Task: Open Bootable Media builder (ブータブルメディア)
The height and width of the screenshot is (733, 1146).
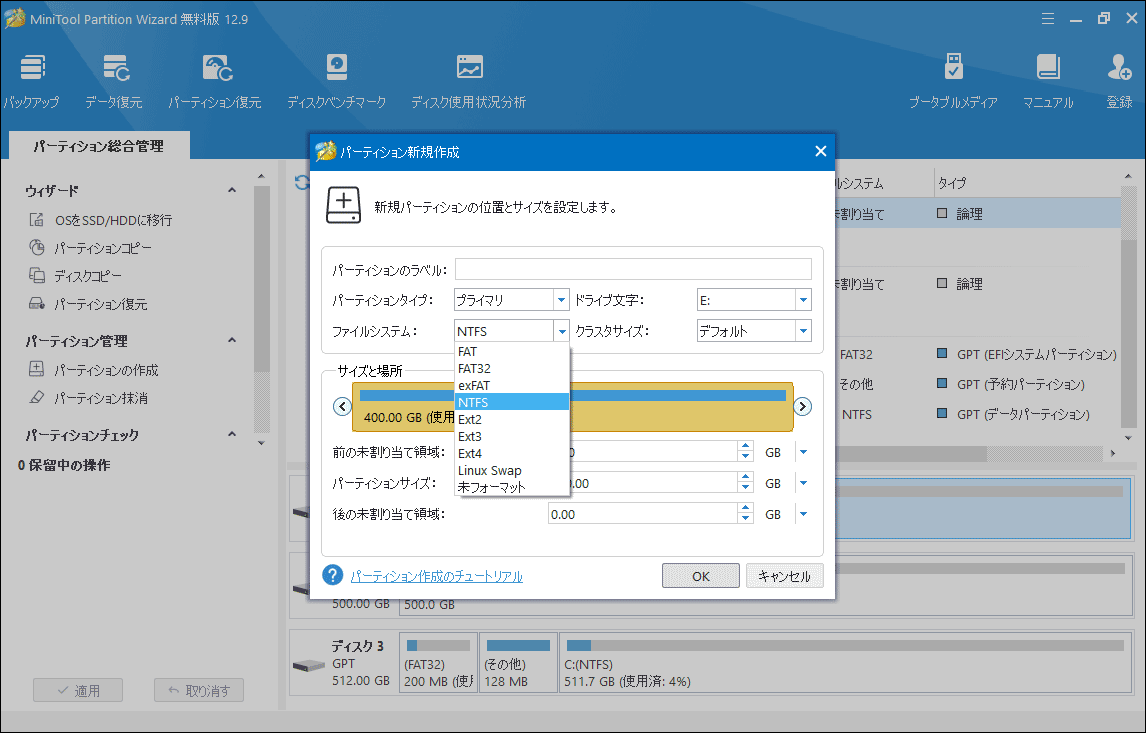Action: [x=953, y=81]
